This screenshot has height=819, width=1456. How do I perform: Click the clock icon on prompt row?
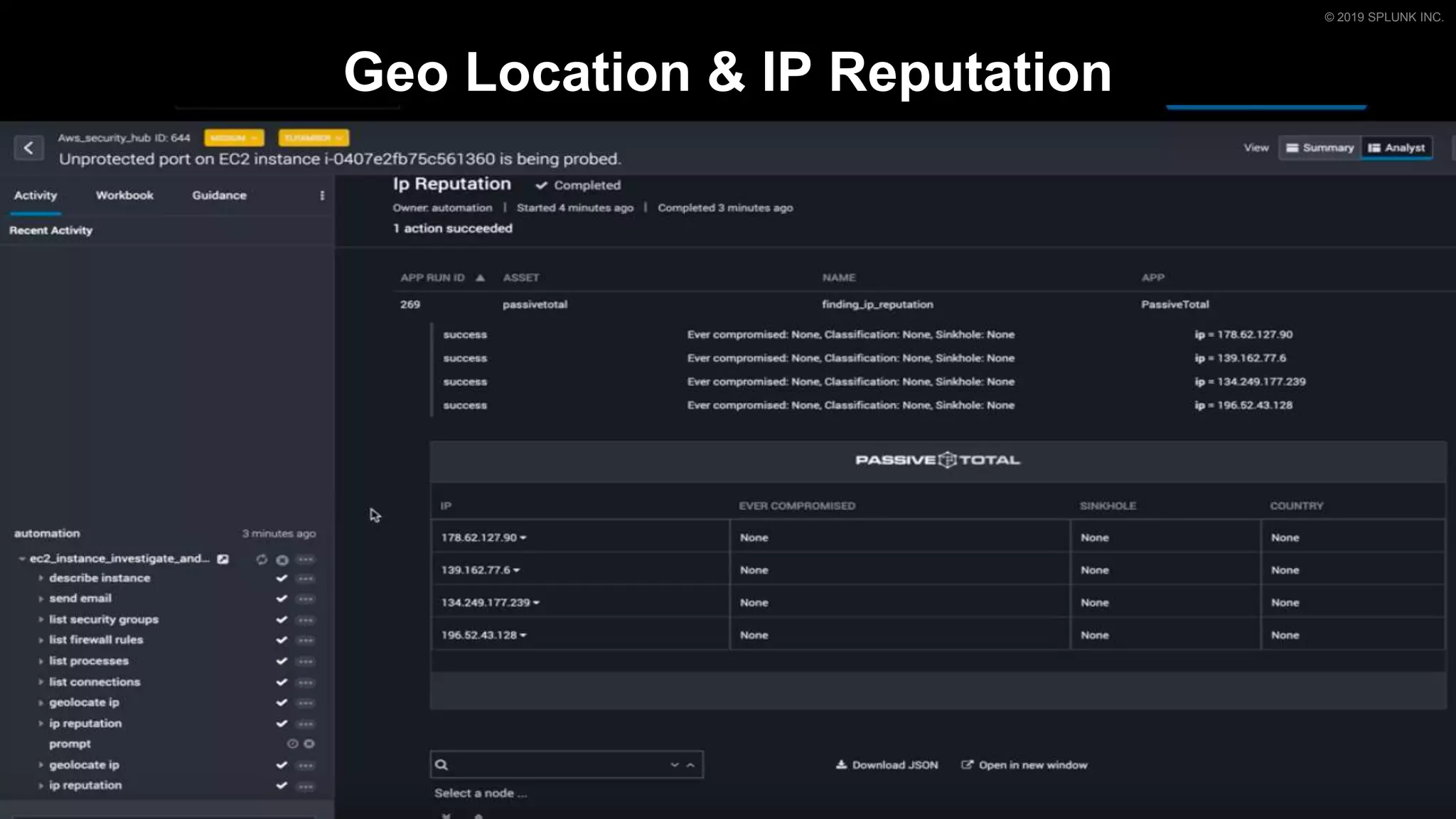coord(292,744)
